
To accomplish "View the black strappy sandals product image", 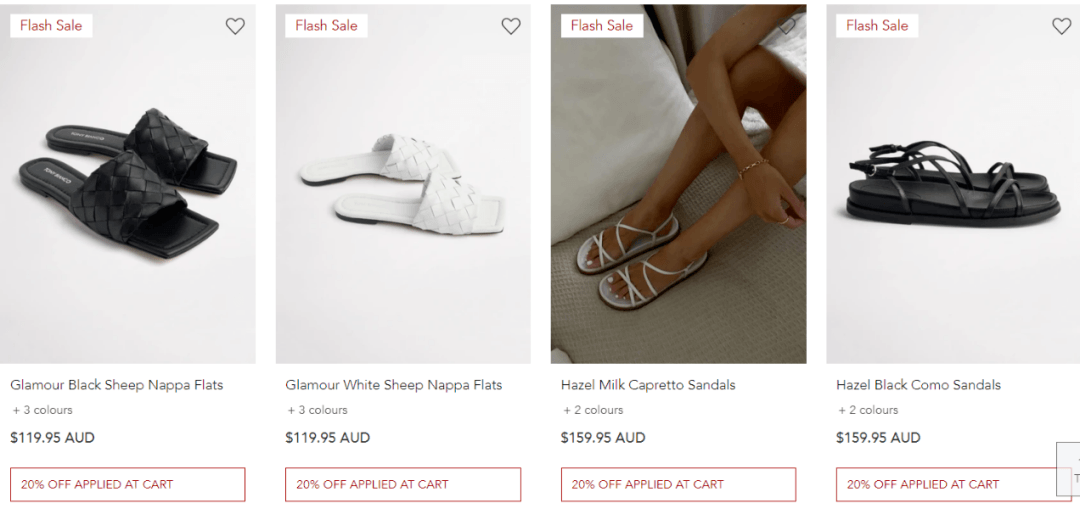I will click(x=953, y=184).
